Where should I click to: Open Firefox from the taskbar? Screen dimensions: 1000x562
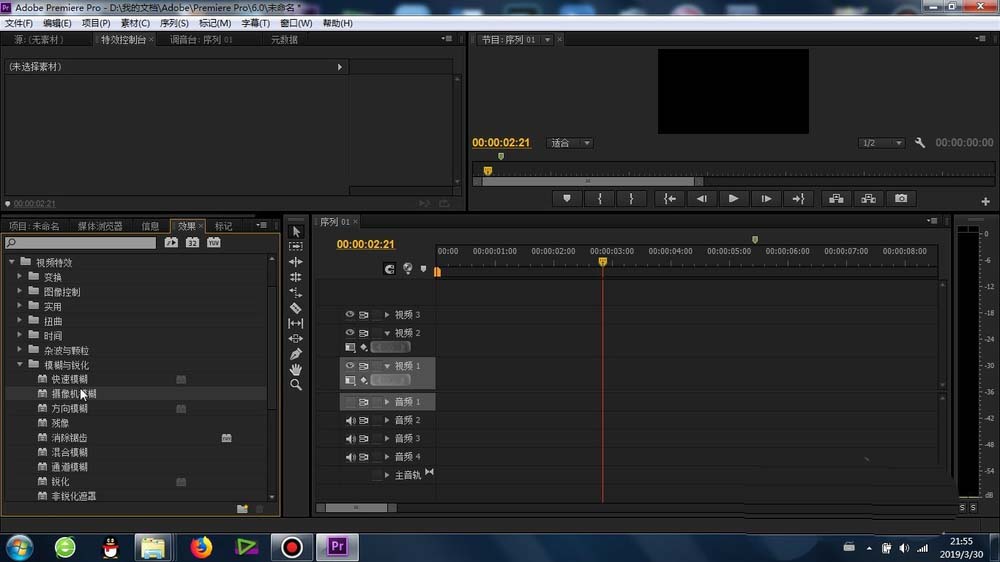(x=202, y=547)
